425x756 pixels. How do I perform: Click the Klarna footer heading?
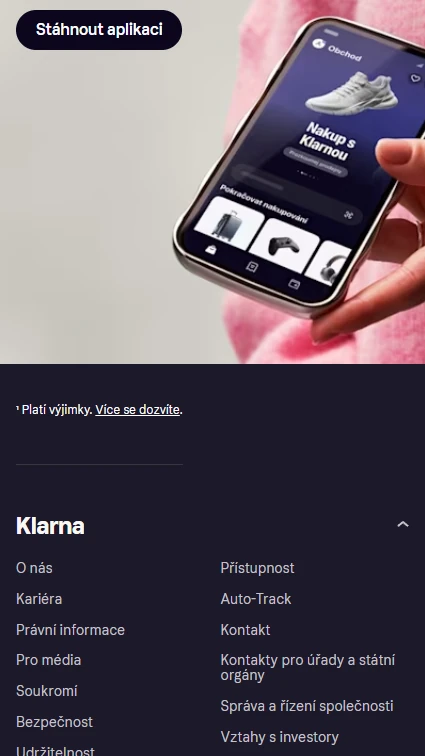50,526
